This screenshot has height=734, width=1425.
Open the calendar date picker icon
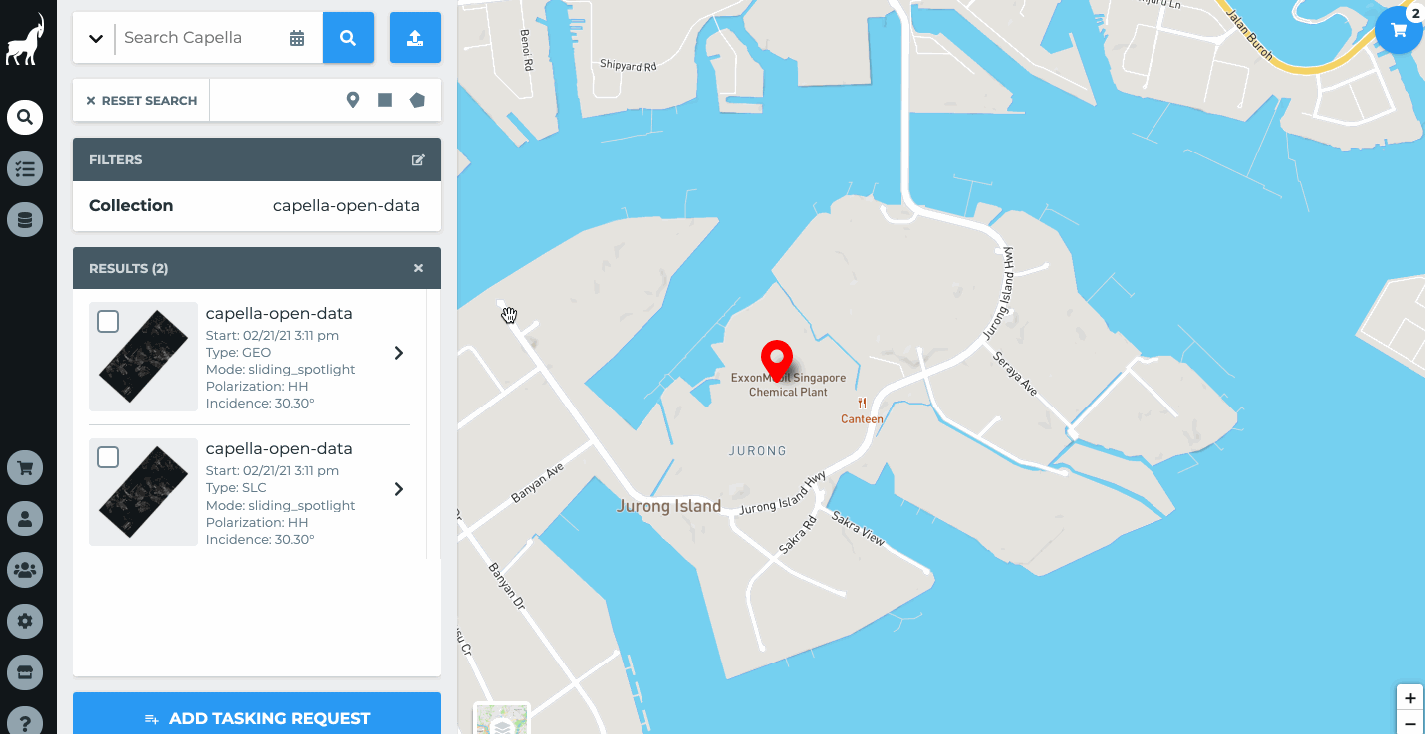point(297,38)
